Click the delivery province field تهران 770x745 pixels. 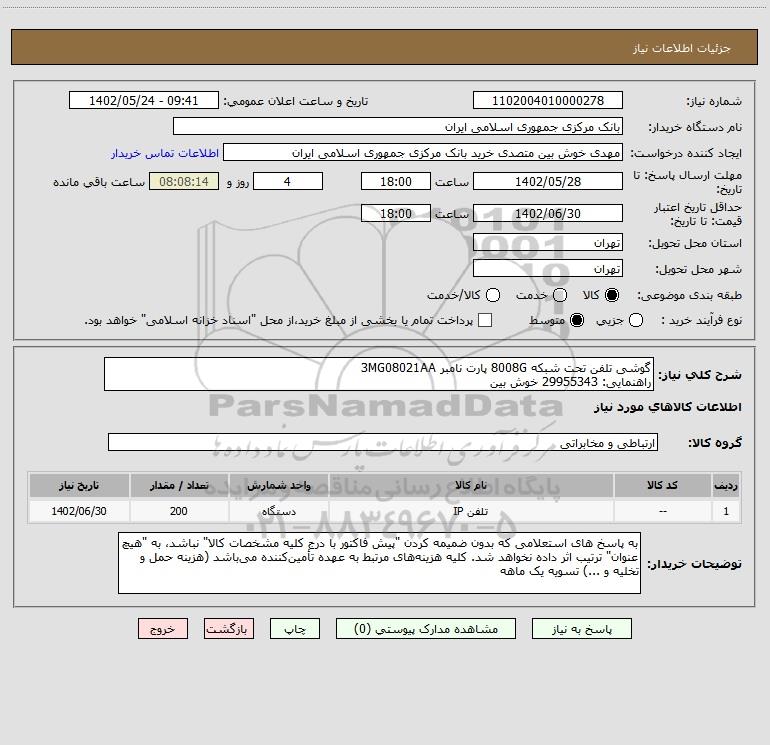[548, 243]
